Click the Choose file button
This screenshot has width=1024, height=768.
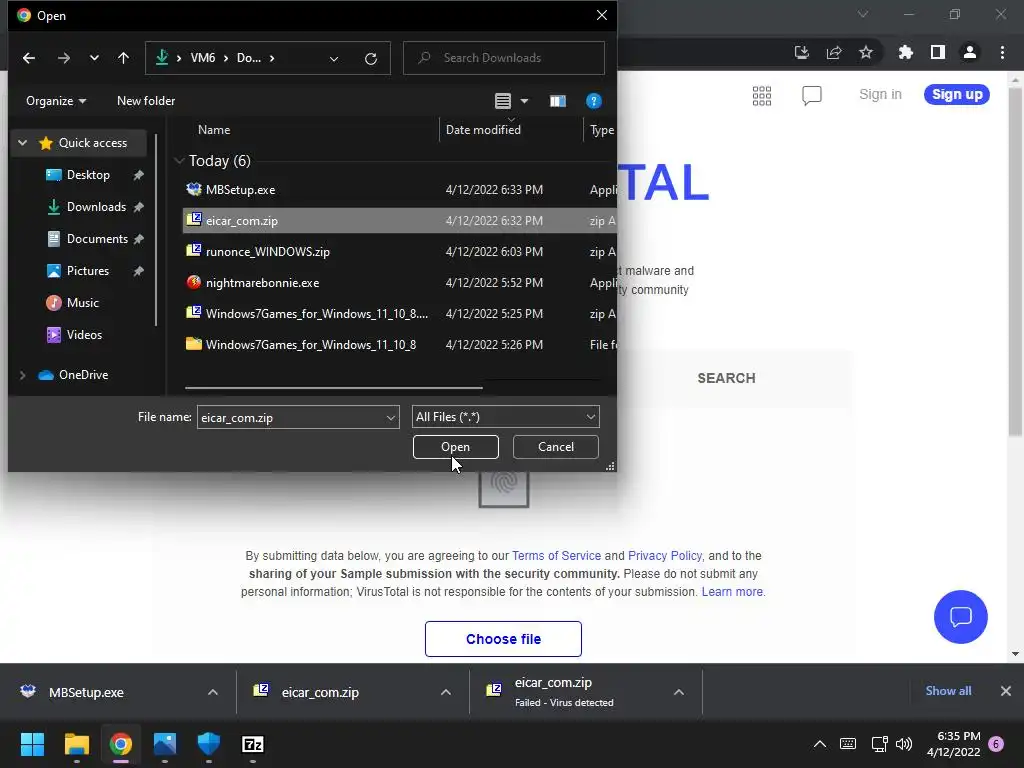point(504,639)
